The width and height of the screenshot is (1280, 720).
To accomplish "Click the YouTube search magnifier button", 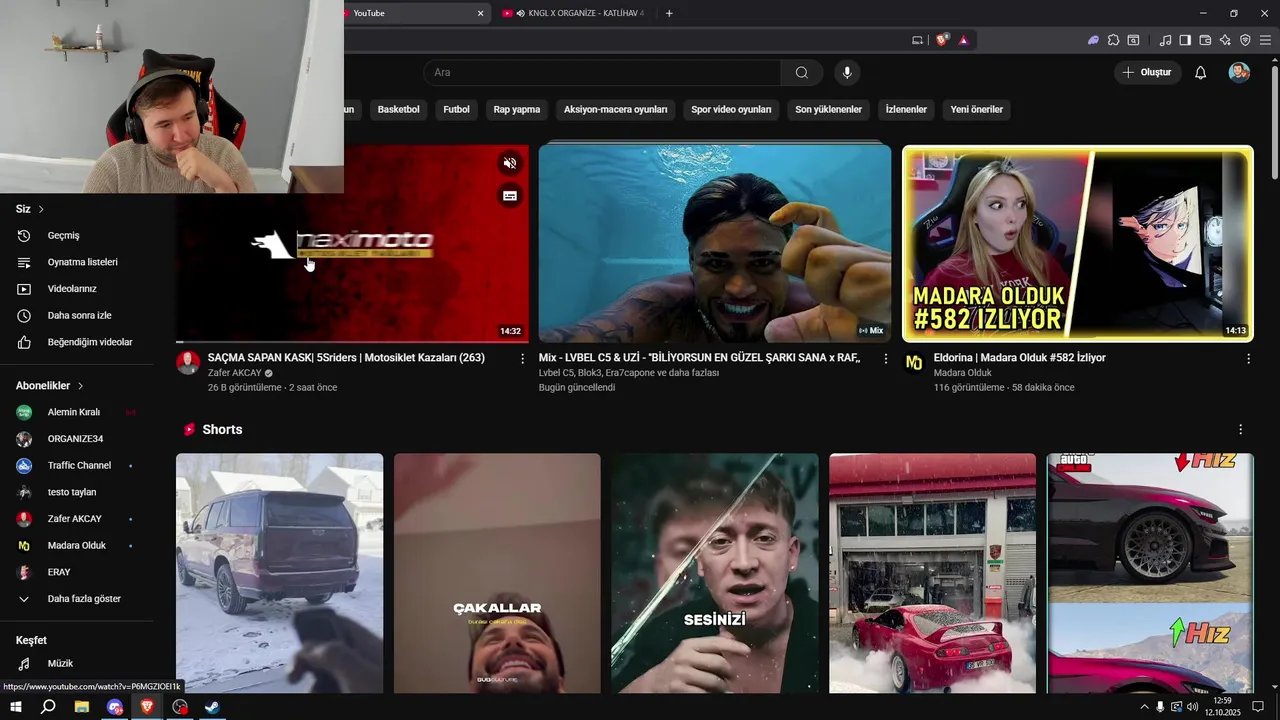I will 802,72.
